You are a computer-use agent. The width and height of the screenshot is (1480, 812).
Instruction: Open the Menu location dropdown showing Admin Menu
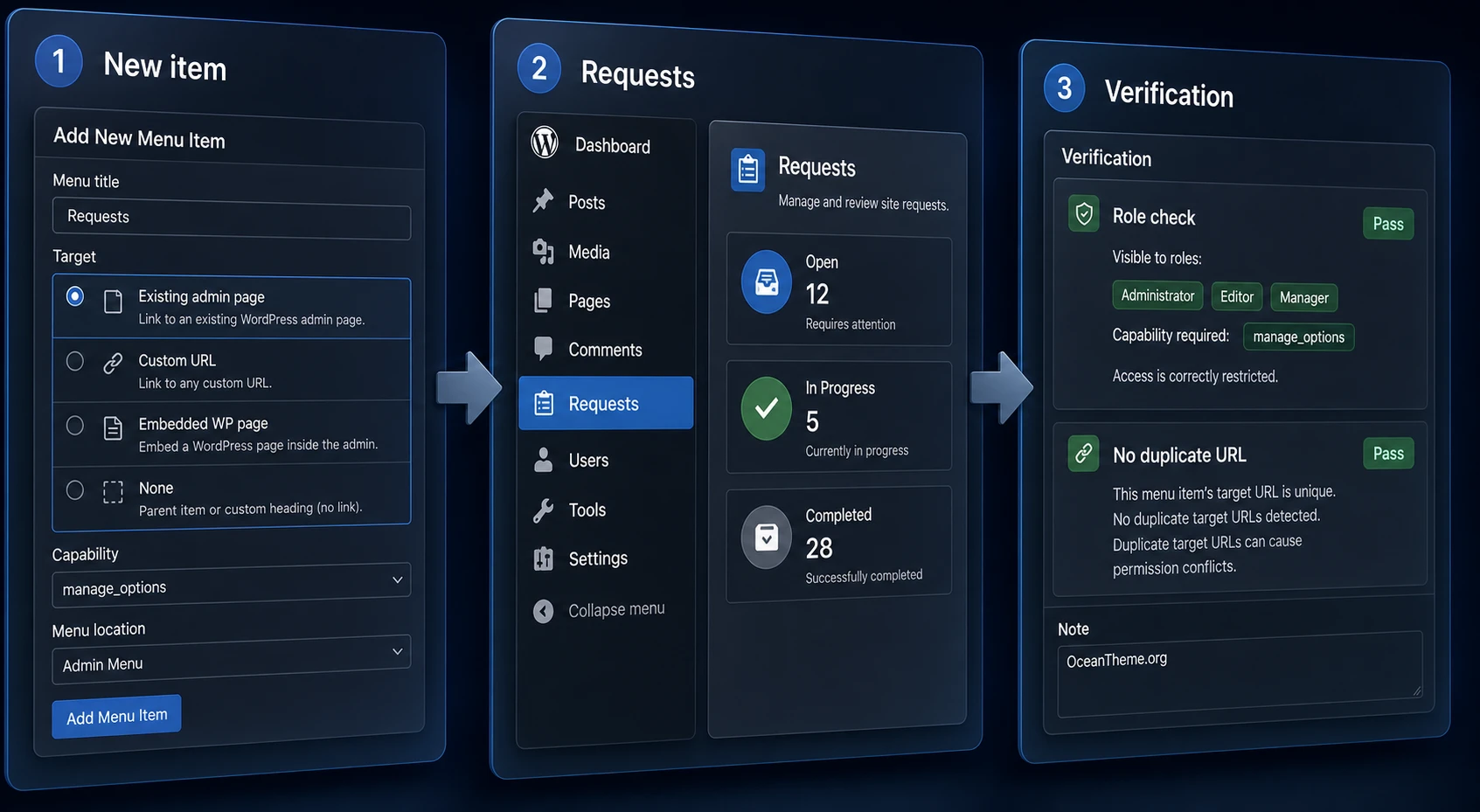coord(232,660)
